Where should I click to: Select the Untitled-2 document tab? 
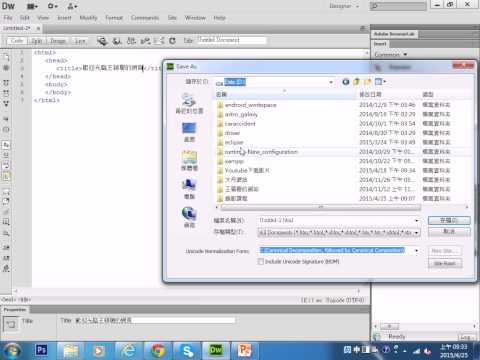pyautogui.click(x=17, y=28)
